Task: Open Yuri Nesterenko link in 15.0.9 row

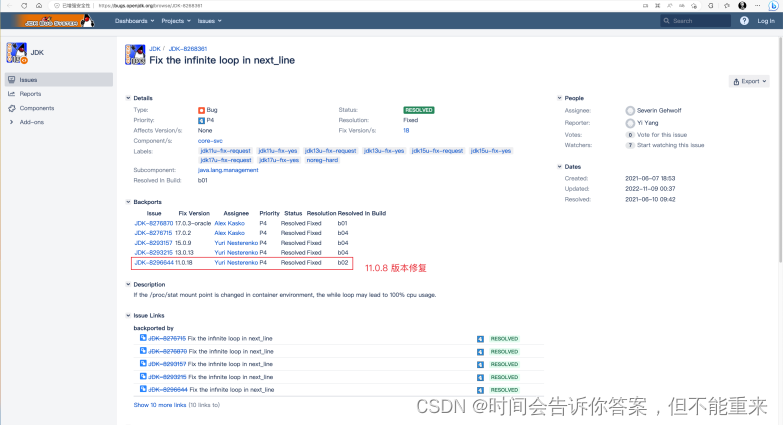Action: [x=236, y=243]
